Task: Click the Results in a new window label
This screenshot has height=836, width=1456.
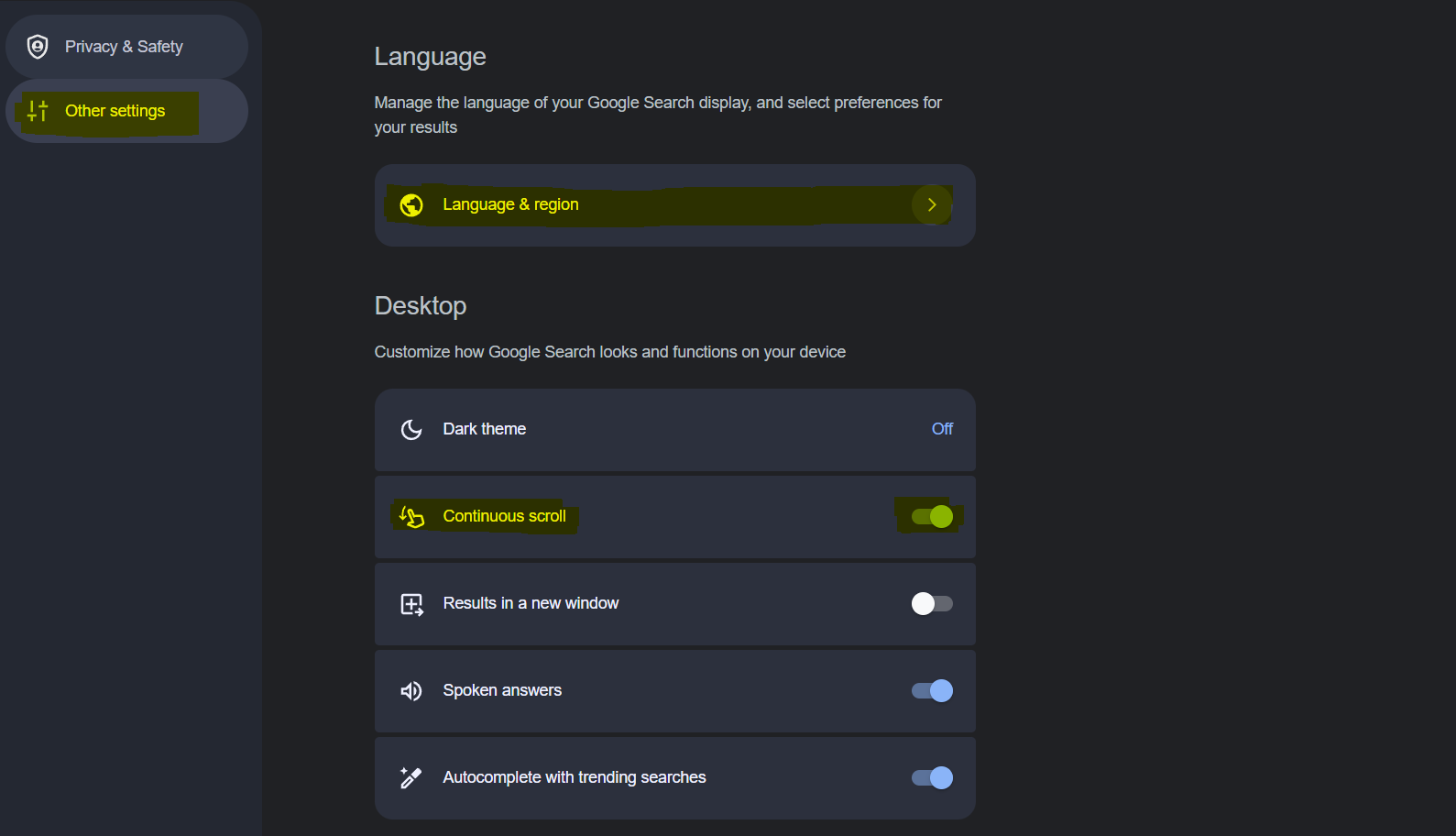Action: (x=531, y=603)
